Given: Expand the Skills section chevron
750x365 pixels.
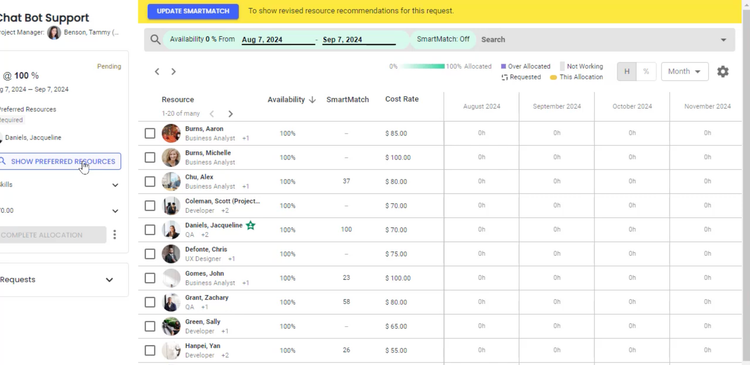Looking at the screenshot, I should pos(115,185).
